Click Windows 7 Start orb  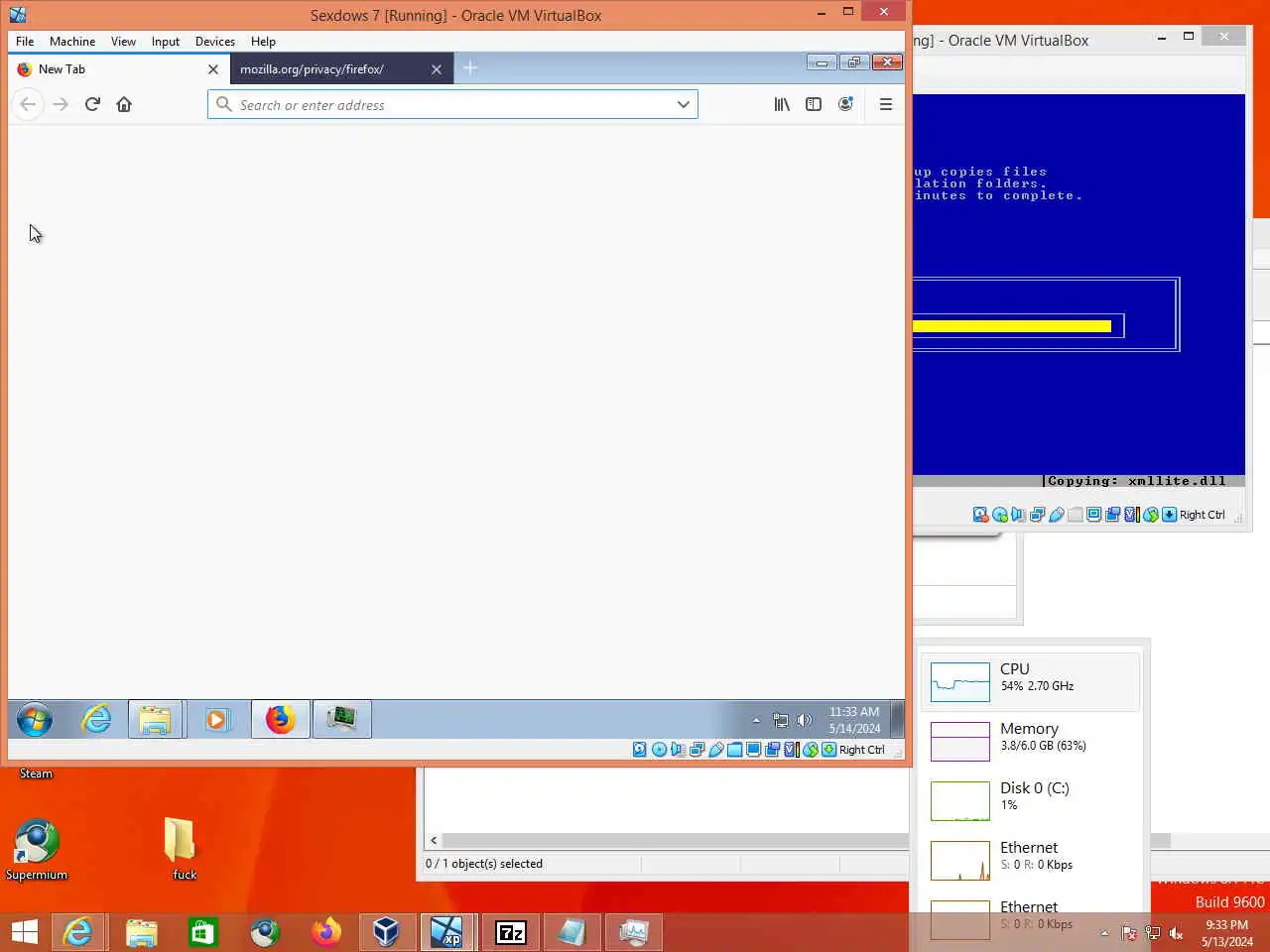click(35, 719)
